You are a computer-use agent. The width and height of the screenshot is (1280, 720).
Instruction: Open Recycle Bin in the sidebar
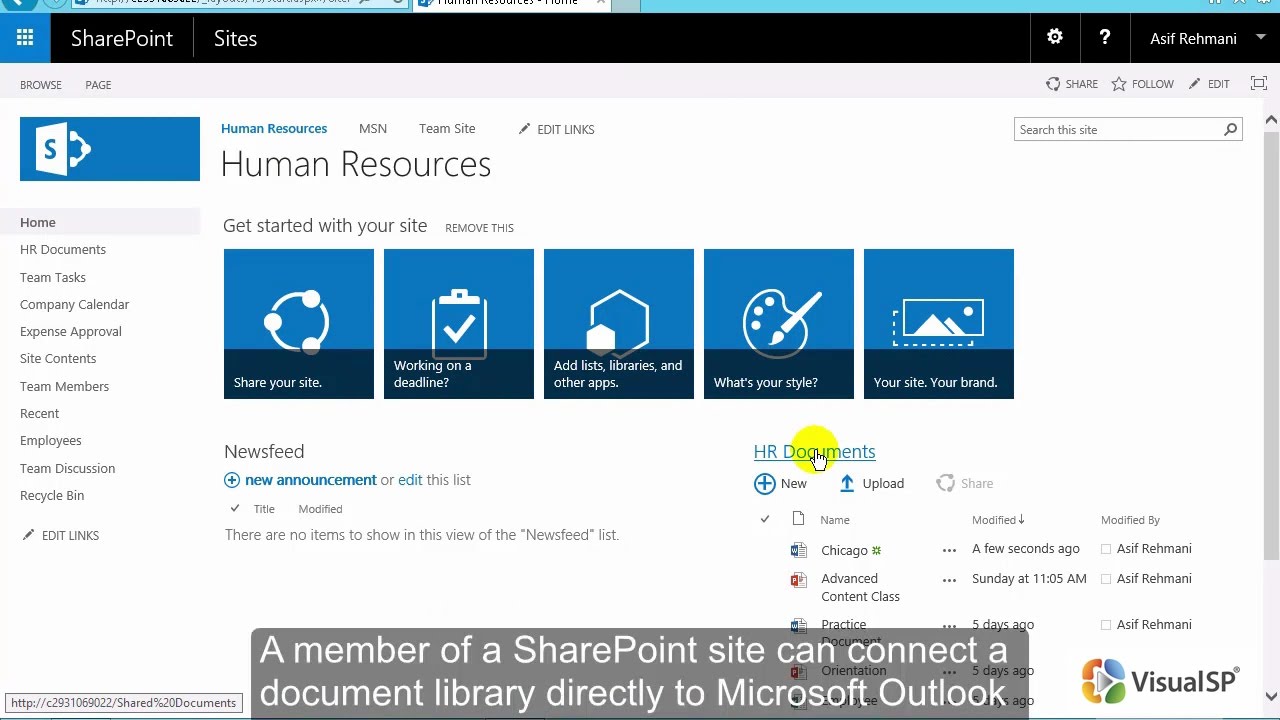pos(52,495)
